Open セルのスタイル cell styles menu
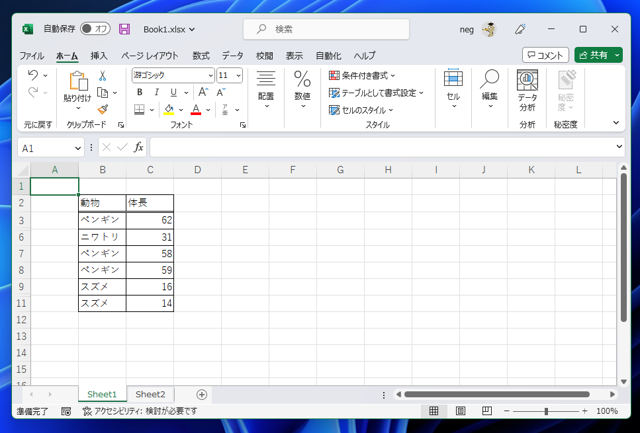Viewport: 640px width, 433px height. pyautogui.click(x=361, y=110)
